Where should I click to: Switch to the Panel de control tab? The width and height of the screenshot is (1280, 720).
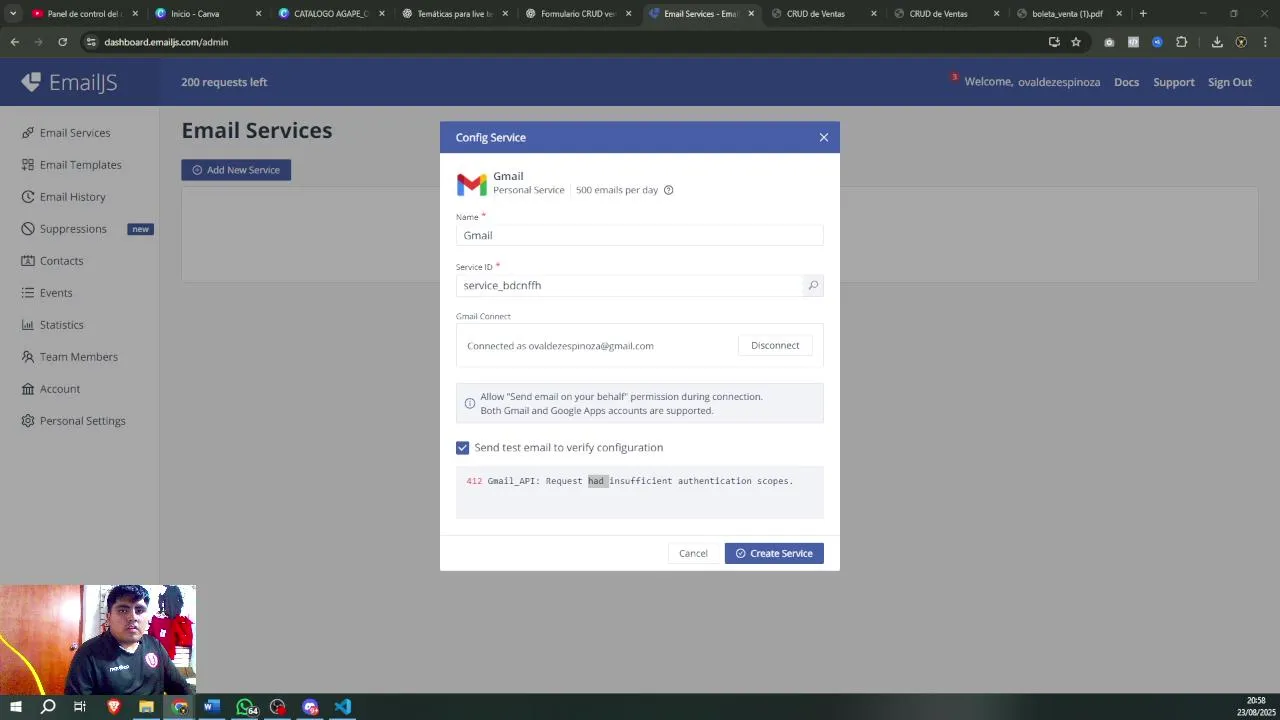point(84,14)
